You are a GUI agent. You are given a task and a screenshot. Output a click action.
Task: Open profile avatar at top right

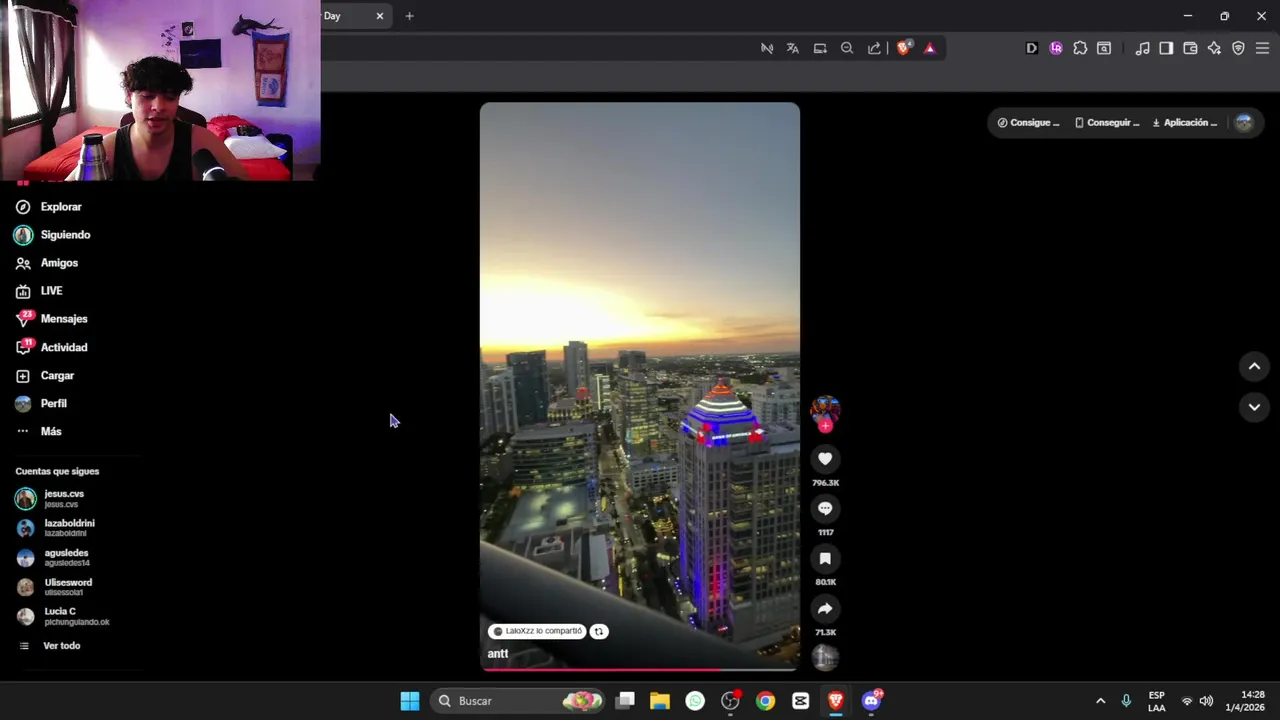pyautogui.click(x=1244, y=123)
